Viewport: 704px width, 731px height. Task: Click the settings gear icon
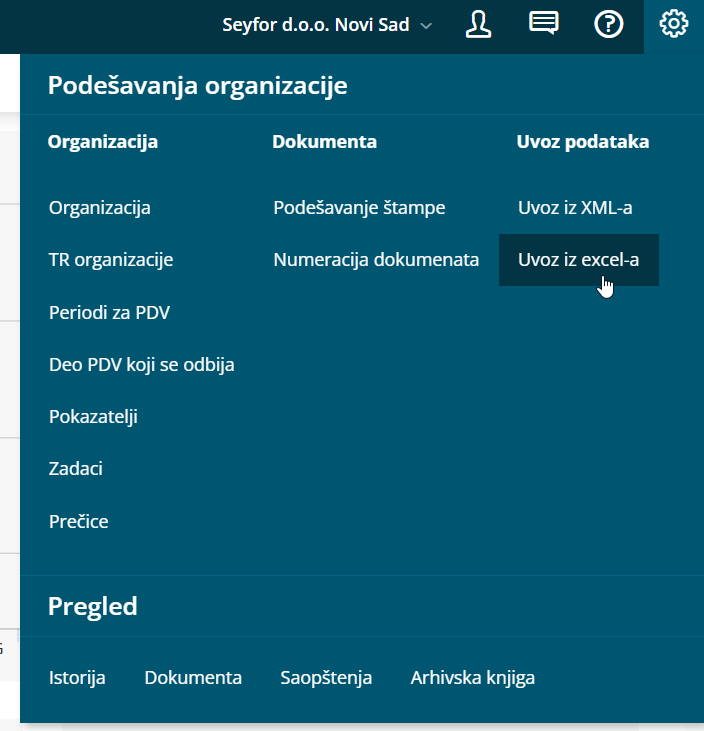(x=674, y=24)
